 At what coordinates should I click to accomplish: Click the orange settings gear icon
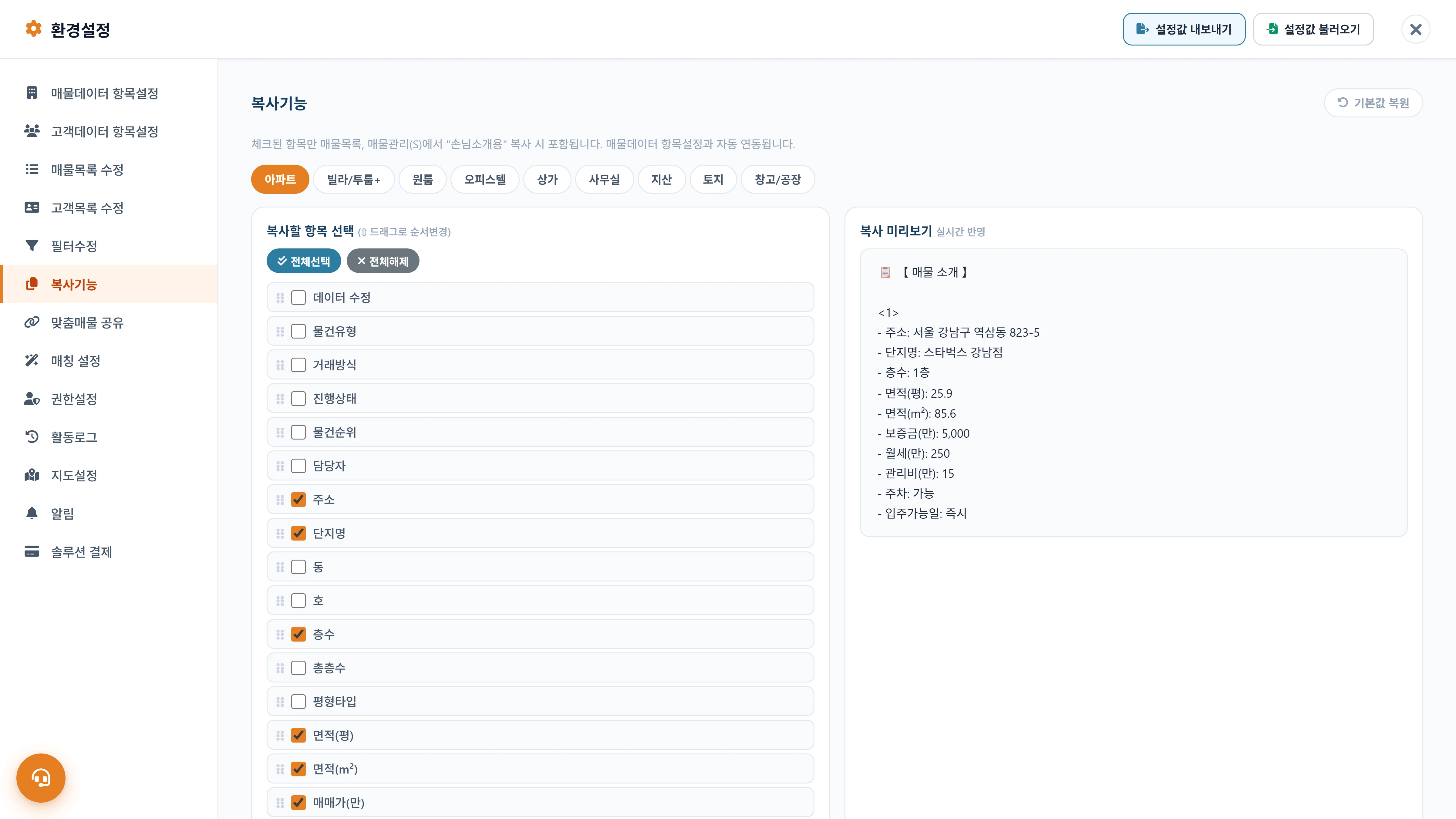(33, 29)
